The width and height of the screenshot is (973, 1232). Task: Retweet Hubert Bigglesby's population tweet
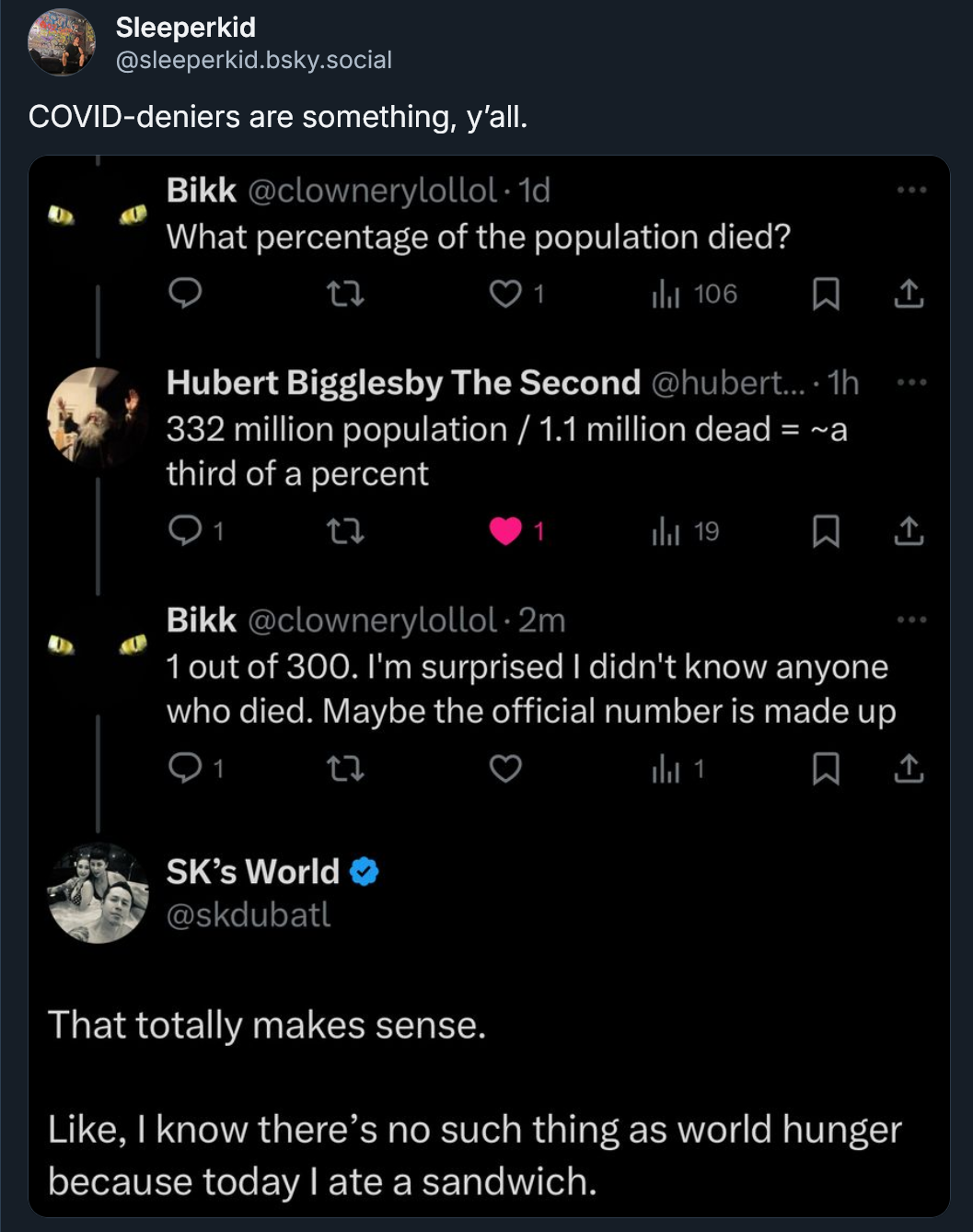tap(346, 531)
